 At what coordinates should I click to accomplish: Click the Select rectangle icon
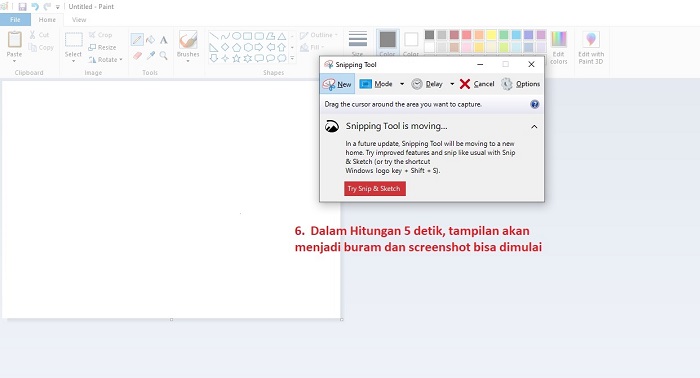pyautogui.click(x=73, y=40)
